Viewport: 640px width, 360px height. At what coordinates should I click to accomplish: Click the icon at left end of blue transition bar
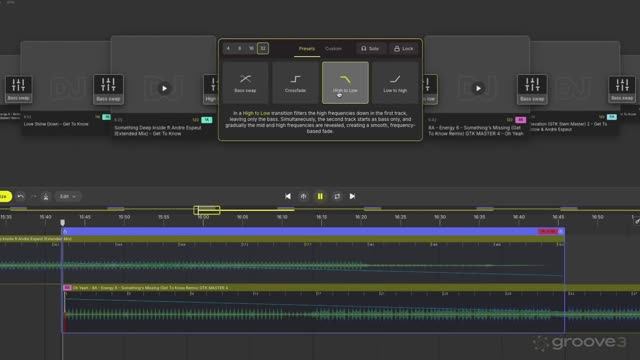65,231
